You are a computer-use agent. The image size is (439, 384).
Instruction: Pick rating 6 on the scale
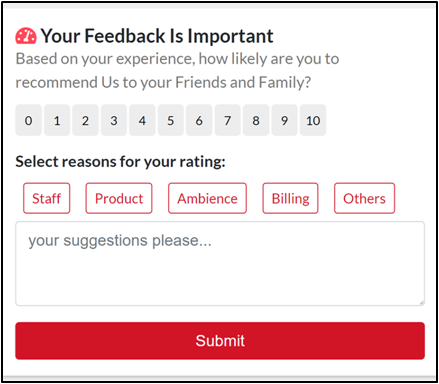(x=199, y=120)
